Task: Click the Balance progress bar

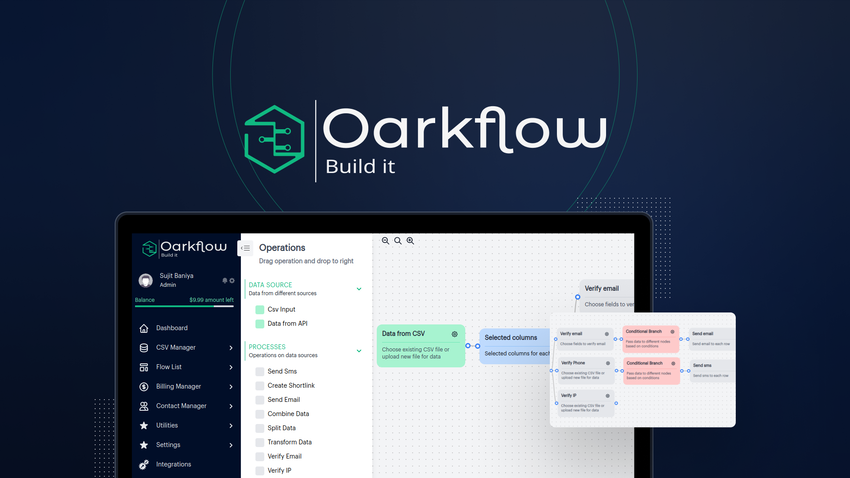Action: click(x=184, y=306)
